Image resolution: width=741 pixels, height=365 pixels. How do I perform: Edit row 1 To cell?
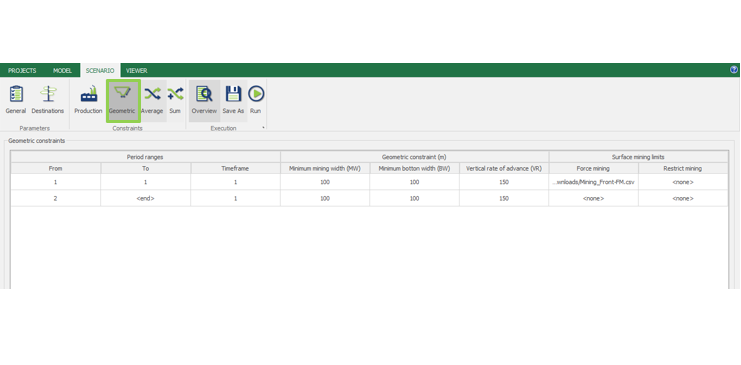146,182
